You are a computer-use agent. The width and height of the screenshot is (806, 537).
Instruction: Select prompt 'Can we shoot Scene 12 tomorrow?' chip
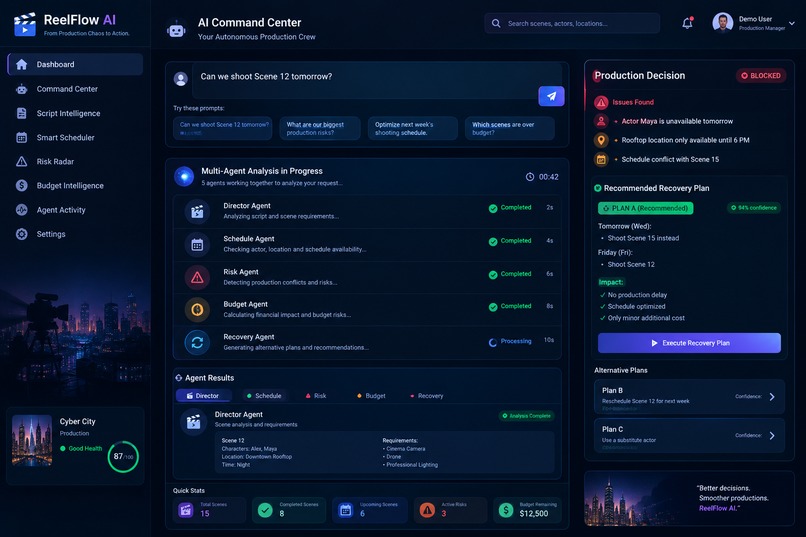point(223,128)
